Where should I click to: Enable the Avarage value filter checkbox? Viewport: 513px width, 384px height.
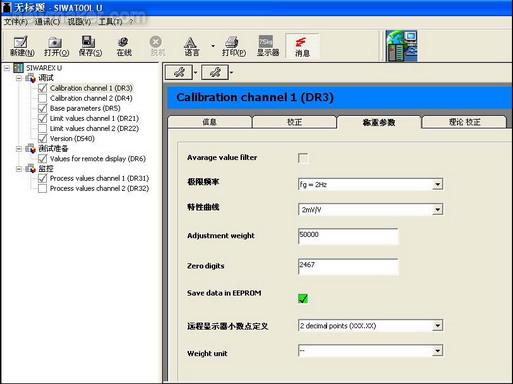click(303, 158)
